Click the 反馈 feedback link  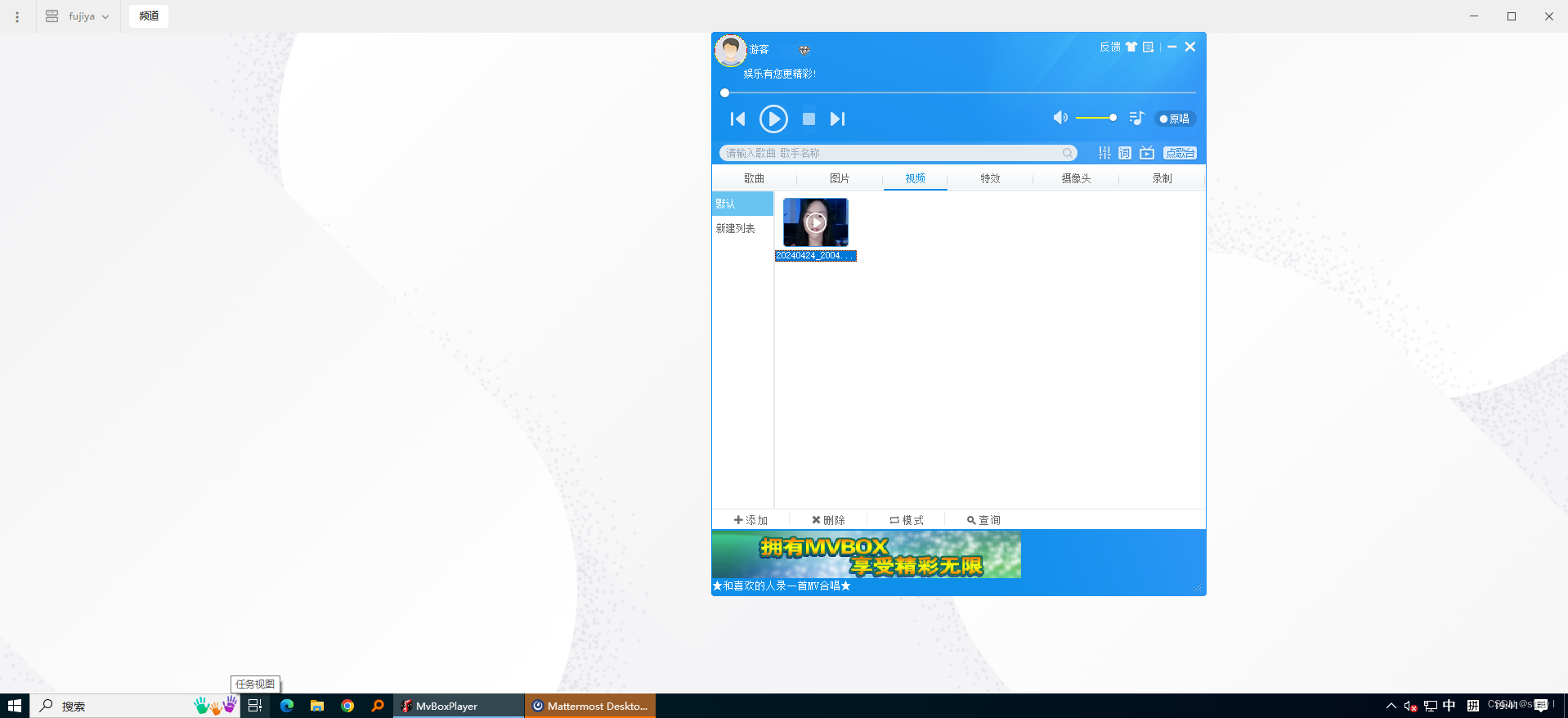[1110, 47]
